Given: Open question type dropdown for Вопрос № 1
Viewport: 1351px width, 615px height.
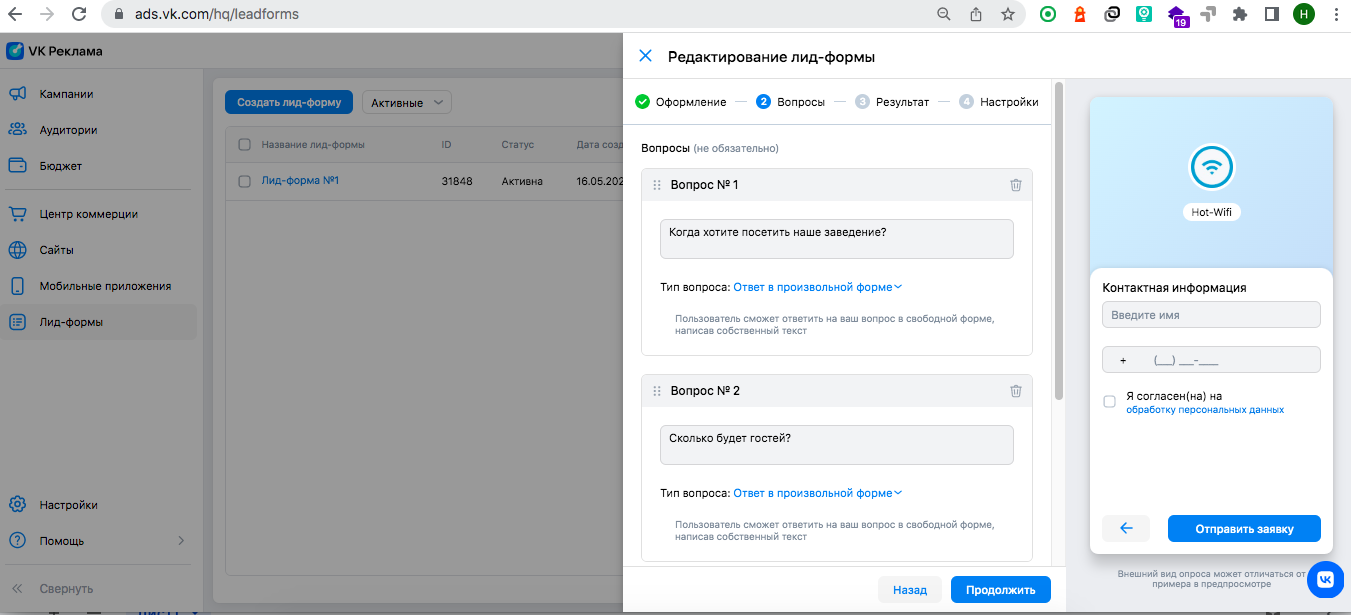Looking at the screenshot, I should pyautogui.click(x=818, y=287).
